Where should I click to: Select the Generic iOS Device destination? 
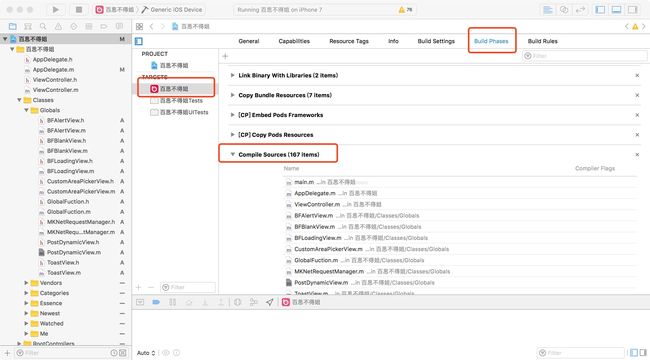pyautogui.click(x=172, y=10)
